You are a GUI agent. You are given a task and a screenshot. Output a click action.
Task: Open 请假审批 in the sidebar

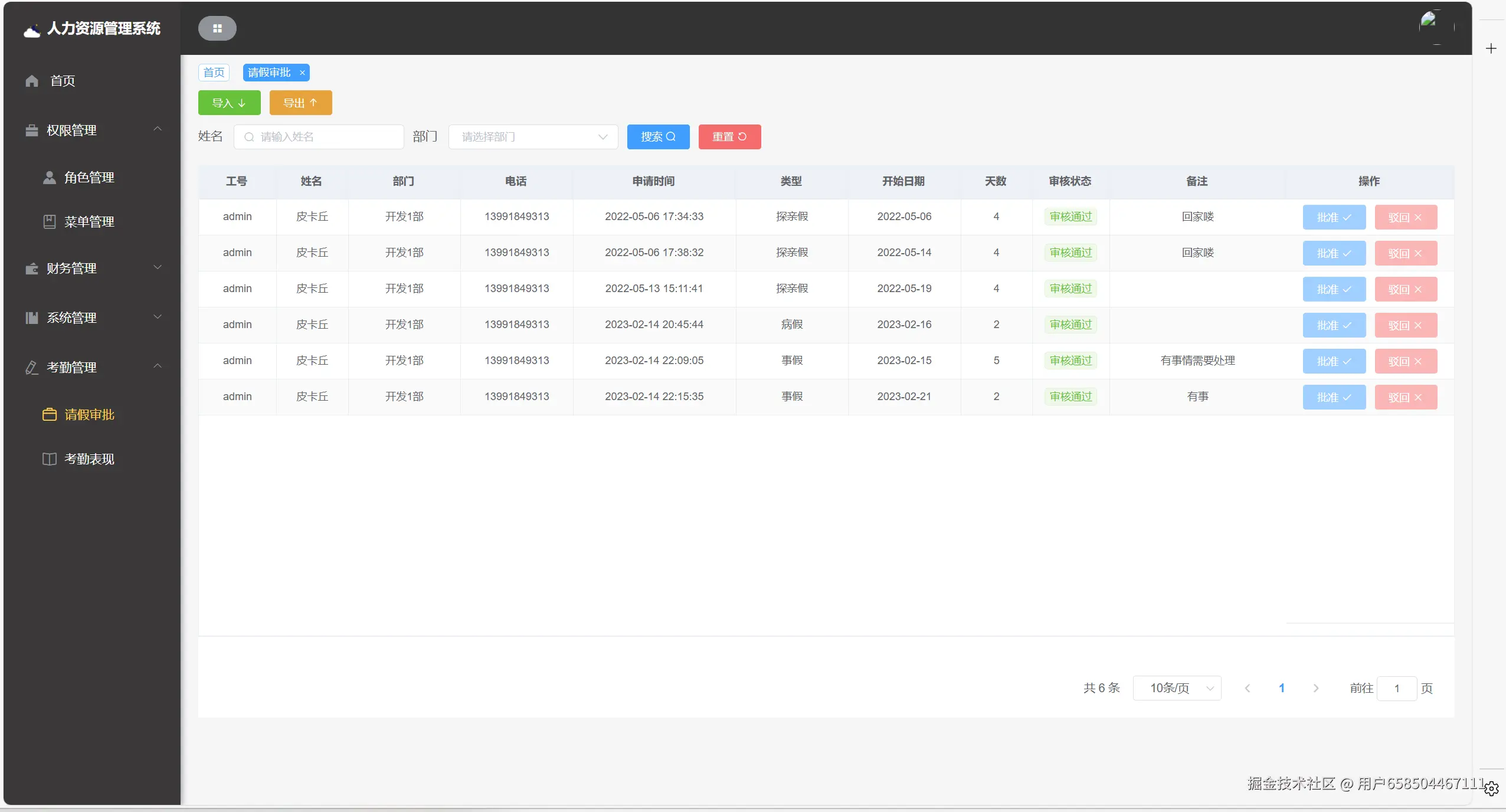coord(89,415)
